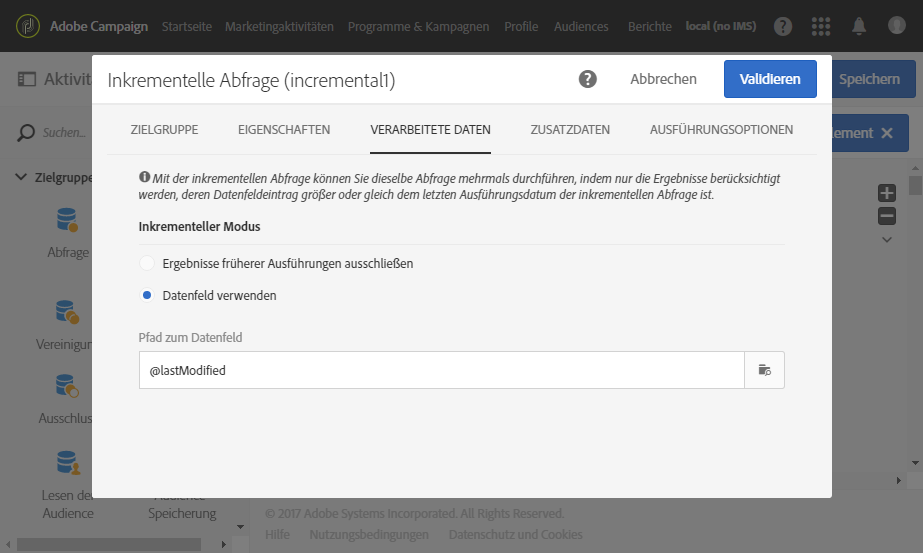The height and width of the screenshot is (553, 923).
Task: Open the AUSFÜHRUNGSOPTIONEN tab
Action: point(721,130)
